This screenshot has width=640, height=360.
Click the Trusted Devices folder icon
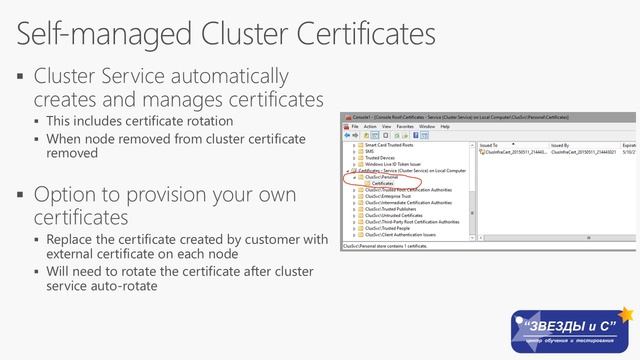tap(361, 158)
